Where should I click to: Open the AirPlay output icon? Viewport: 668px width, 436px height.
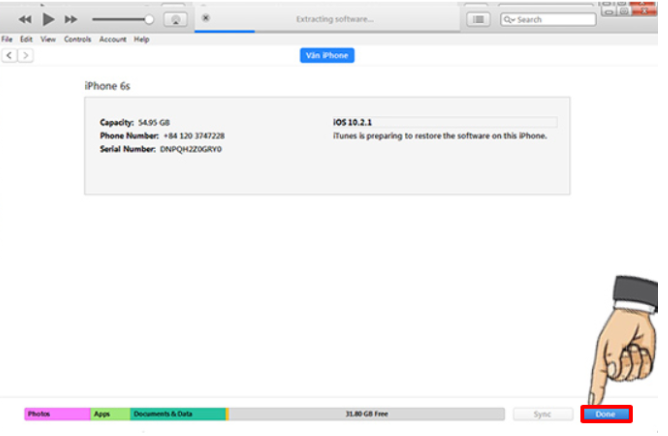tap(176, 19)
